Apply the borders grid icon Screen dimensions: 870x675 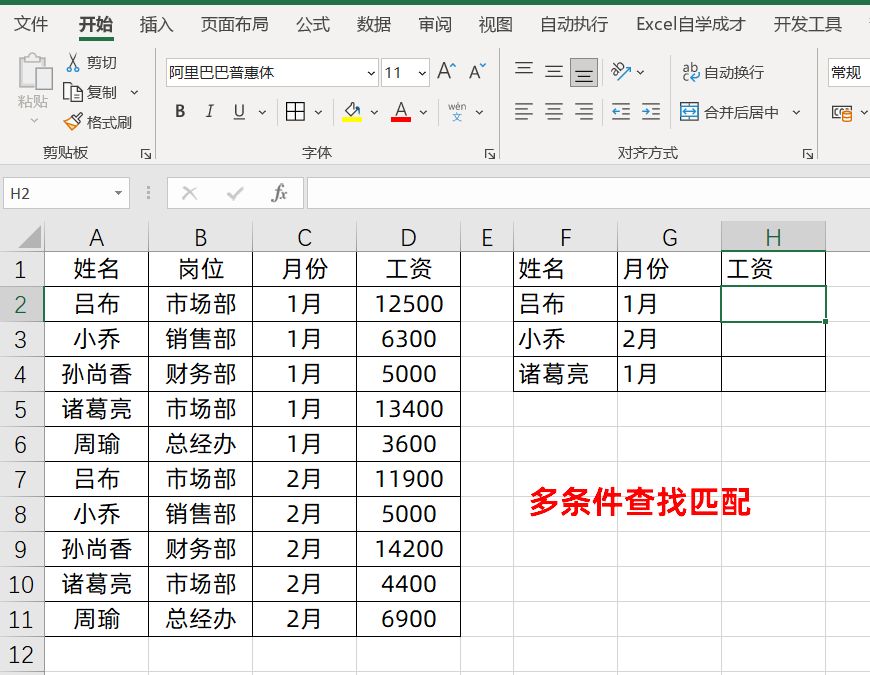(x=295, y=111)
